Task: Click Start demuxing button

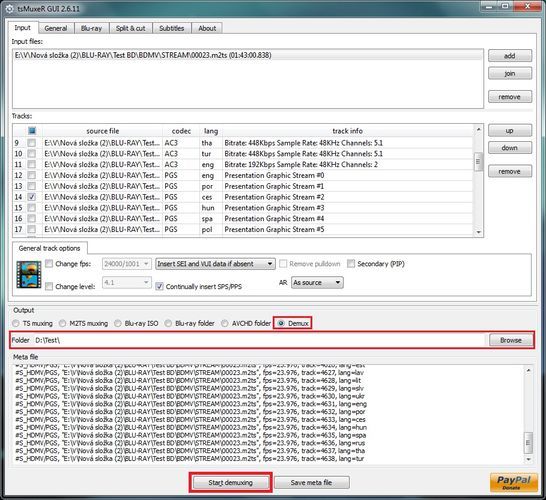Action: (x=231, y=483)
